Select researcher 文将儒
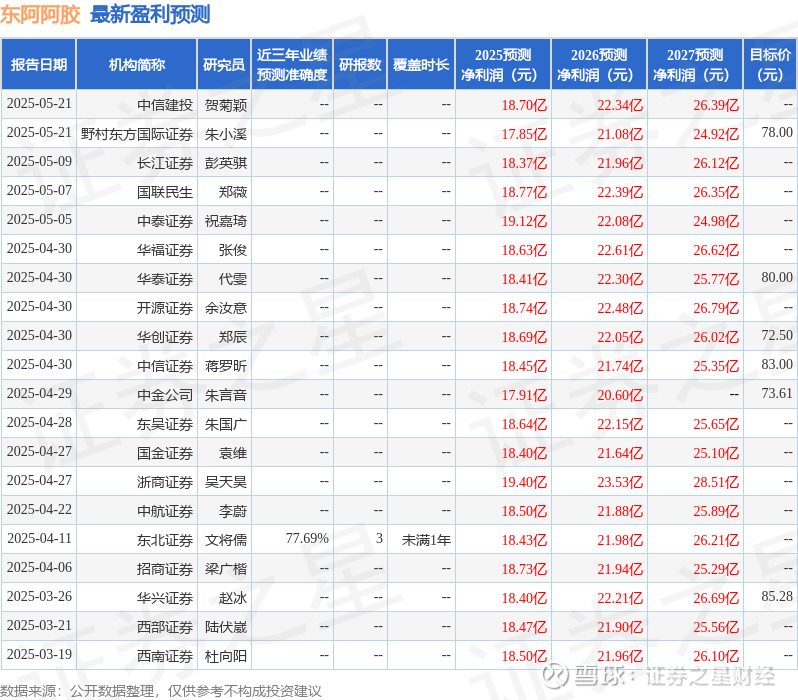Screen dimensions: 798x700 pyautogui.click(x=226, y=540)
